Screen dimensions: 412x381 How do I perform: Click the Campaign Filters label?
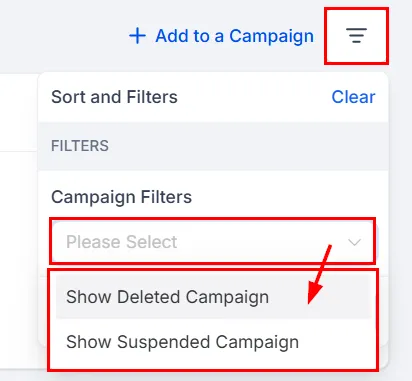[121, 197]
